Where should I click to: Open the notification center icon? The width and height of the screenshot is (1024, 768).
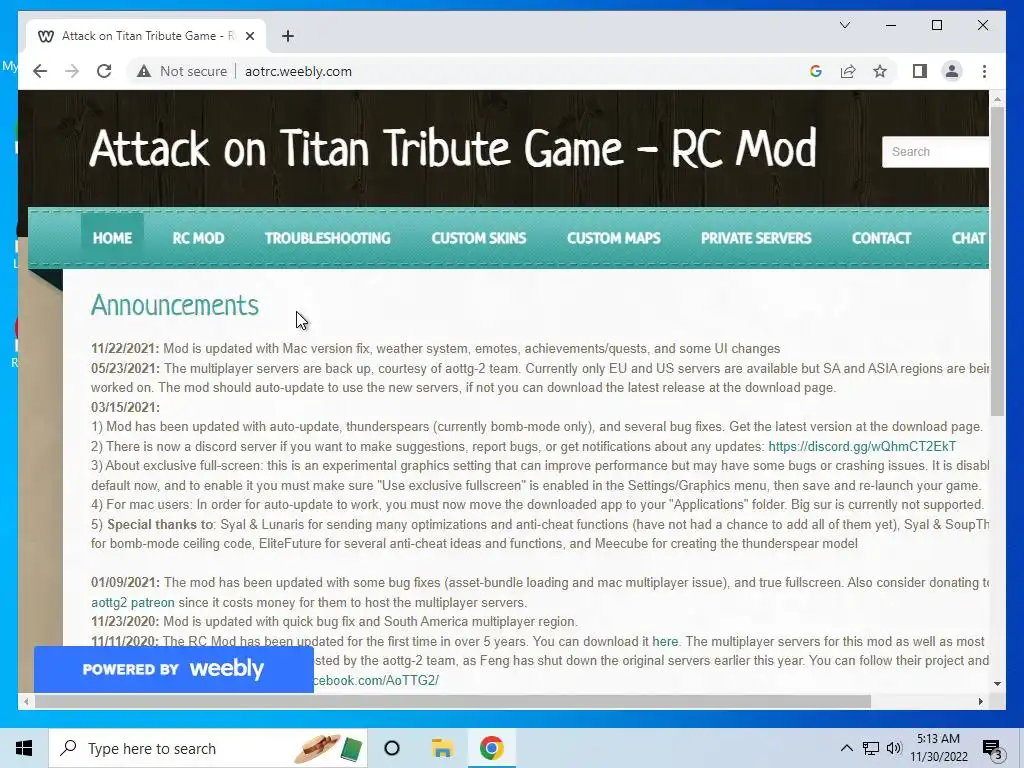pos(993,748)
